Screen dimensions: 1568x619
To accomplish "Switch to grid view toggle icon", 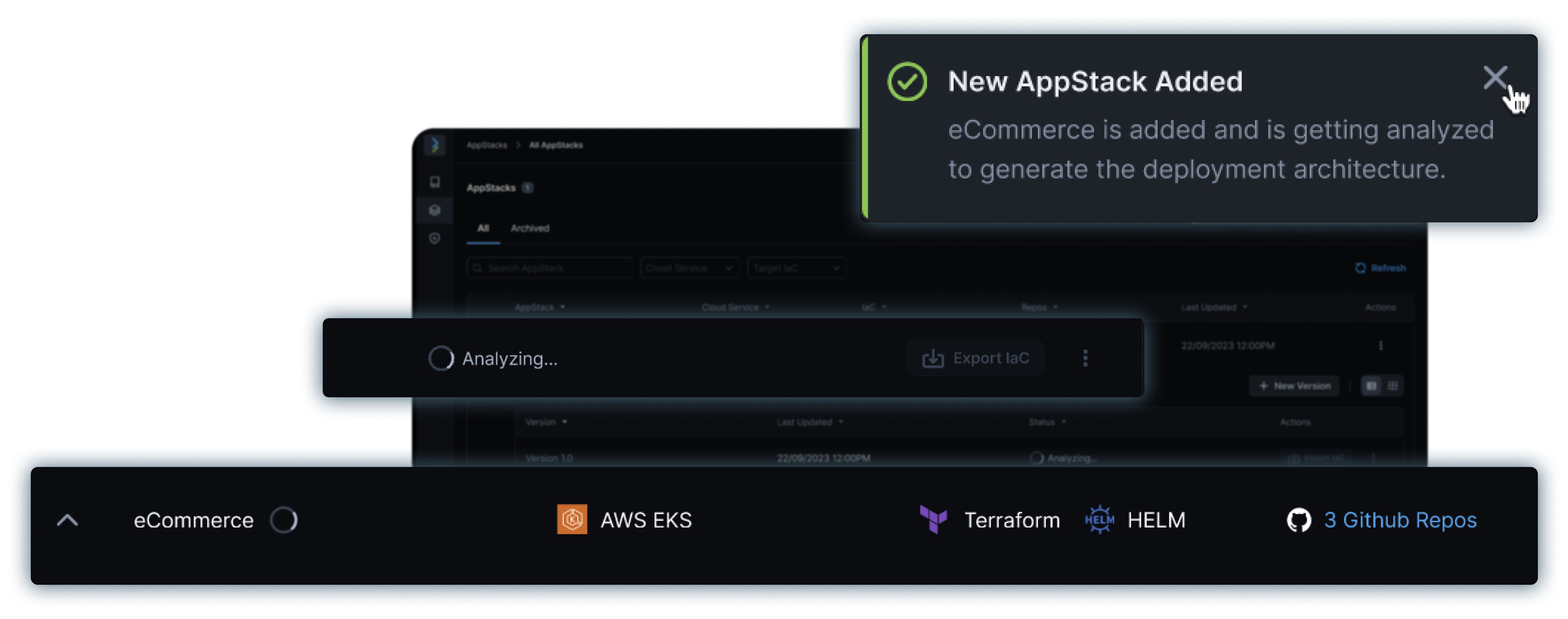I will click(x=1393, y=386).
